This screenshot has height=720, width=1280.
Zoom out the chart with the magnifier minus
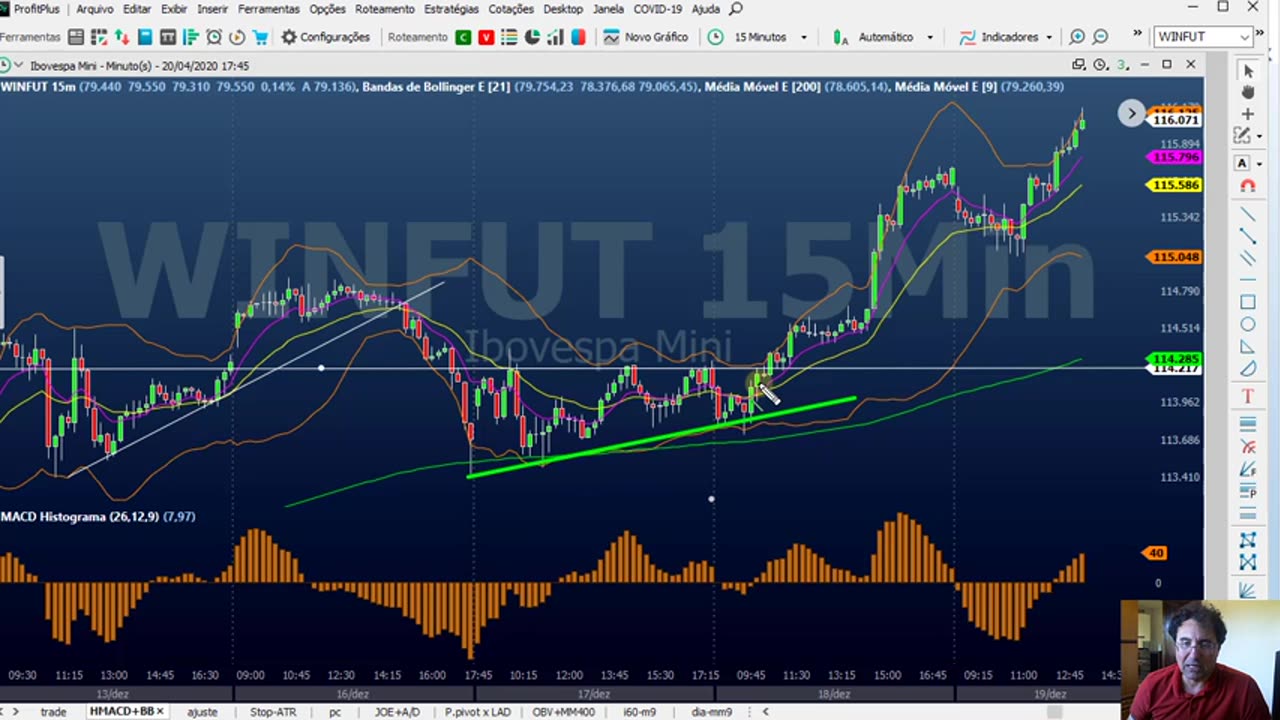click(x=1100, y=37)
